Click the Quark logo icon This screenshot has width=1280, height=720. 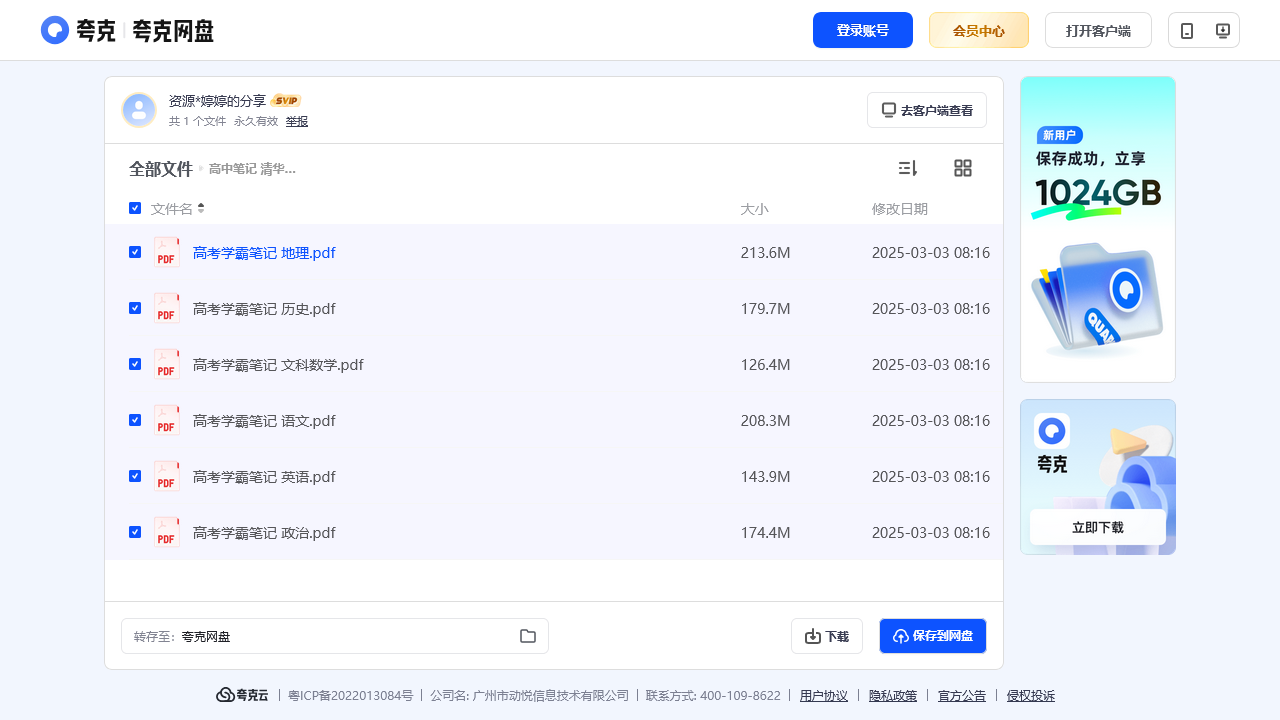point(55,30)
